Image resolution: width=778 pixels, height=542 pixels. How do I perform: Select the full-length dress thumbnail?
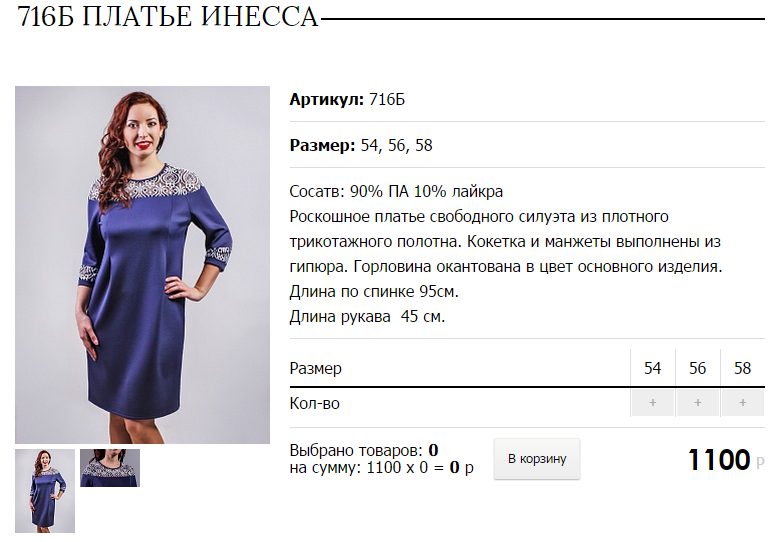(x=45, y=491)
